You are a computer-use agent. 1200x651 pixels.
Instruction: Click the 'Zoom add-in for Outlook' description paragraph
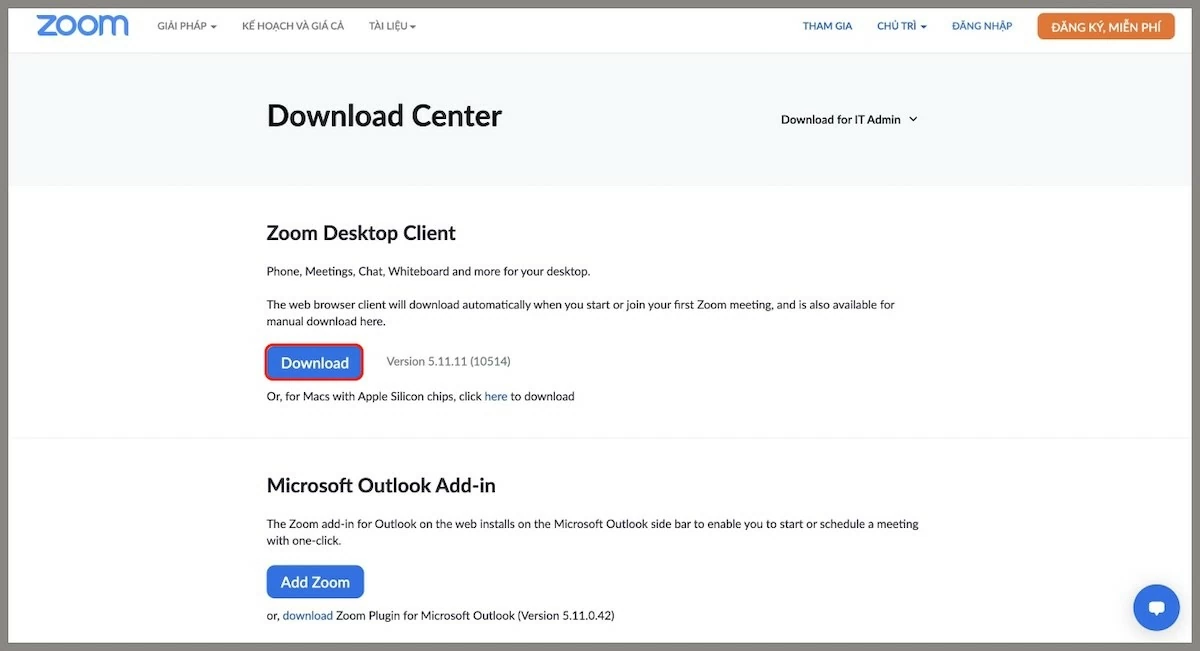(592, 532)
